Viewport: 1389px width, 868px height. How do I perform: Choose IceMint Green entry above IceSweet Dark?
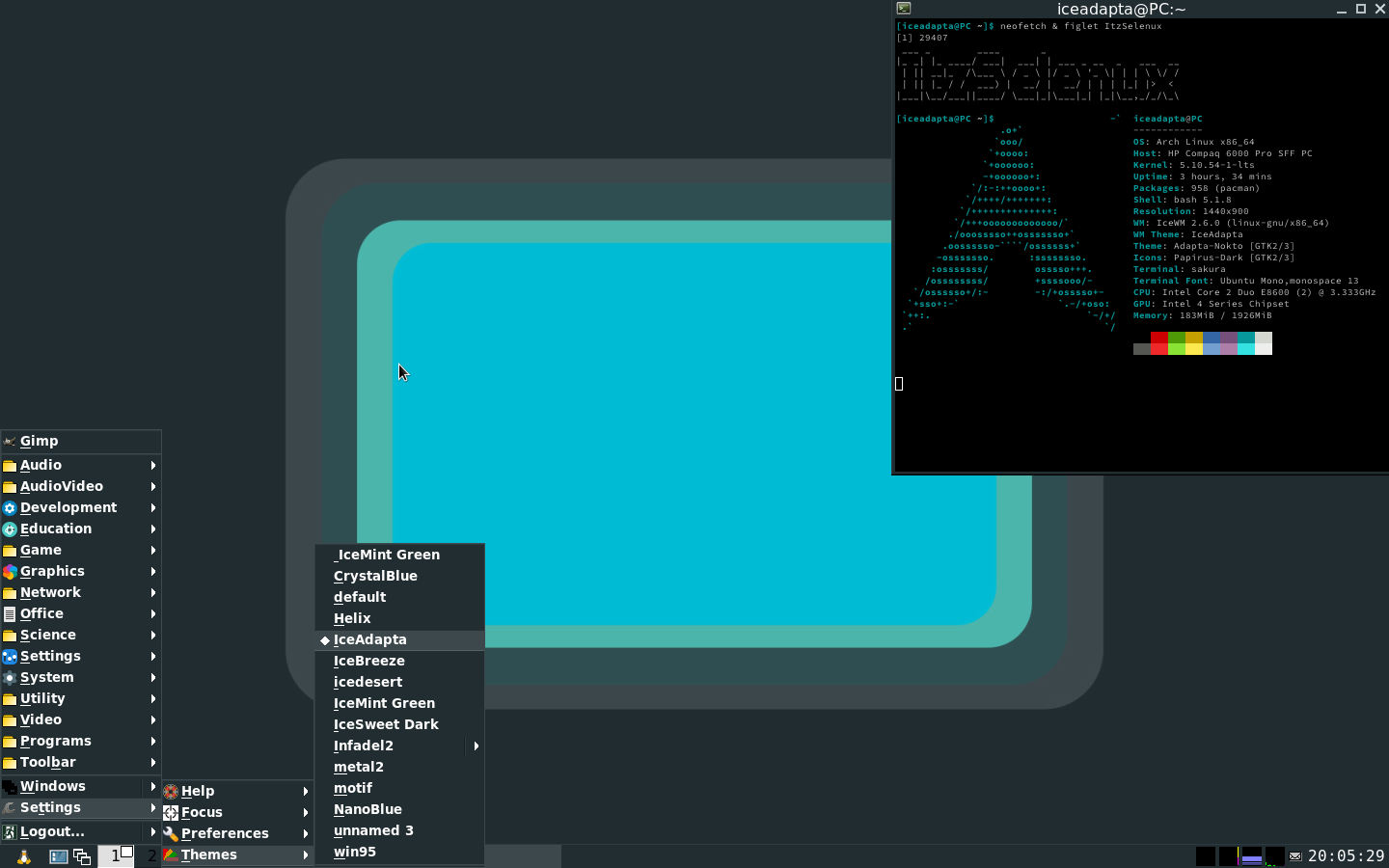tap(399, 703)
